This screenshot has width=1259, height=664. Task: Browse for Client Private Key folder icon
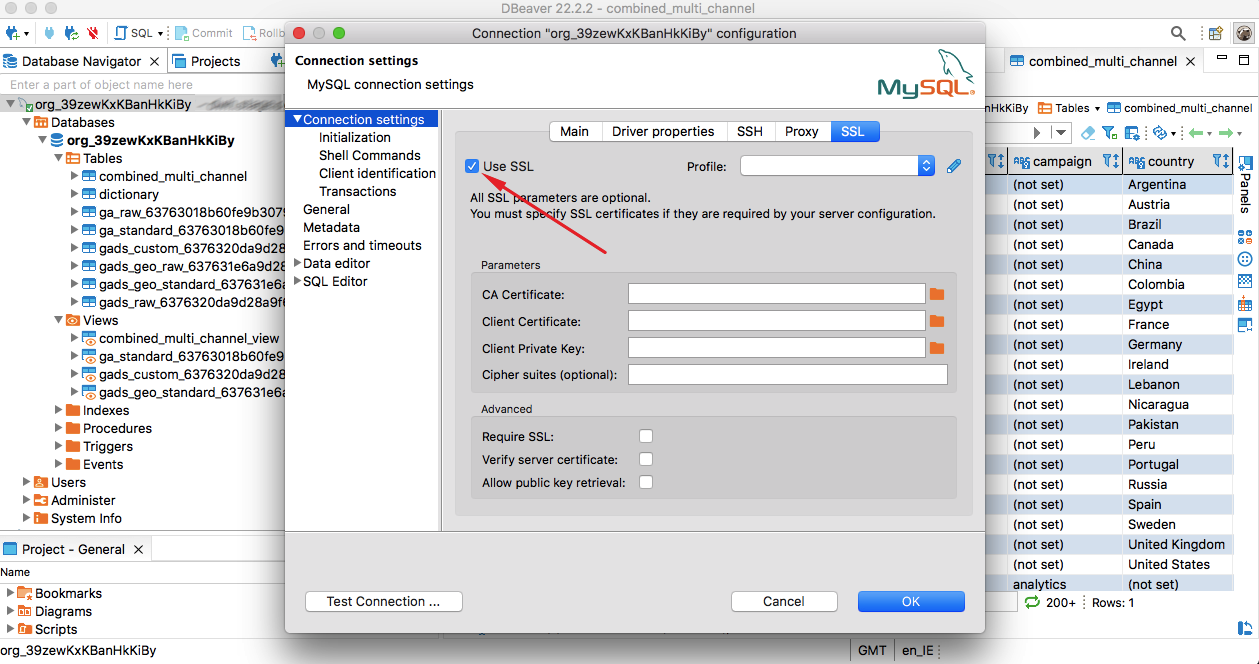click(x=937, y=348)
